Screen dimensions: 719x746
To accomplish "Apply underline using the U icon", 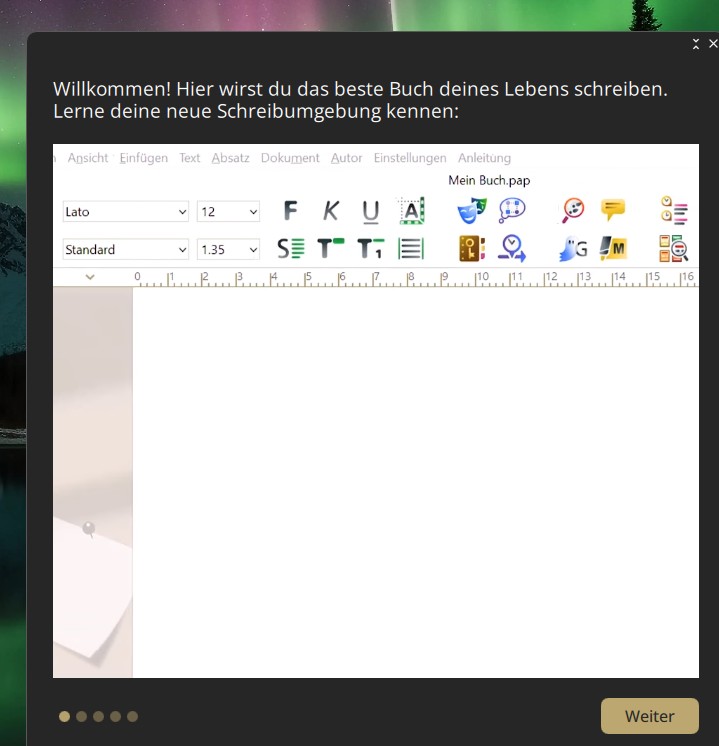I will (371, 211).
